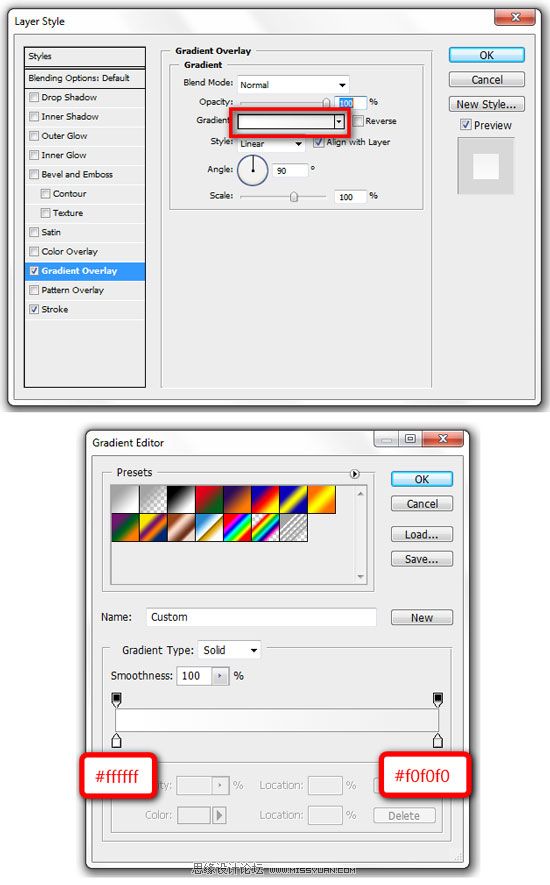Choose the Spectrum rainbow gradient preset
550x885 pixels.
coord(237,528)
